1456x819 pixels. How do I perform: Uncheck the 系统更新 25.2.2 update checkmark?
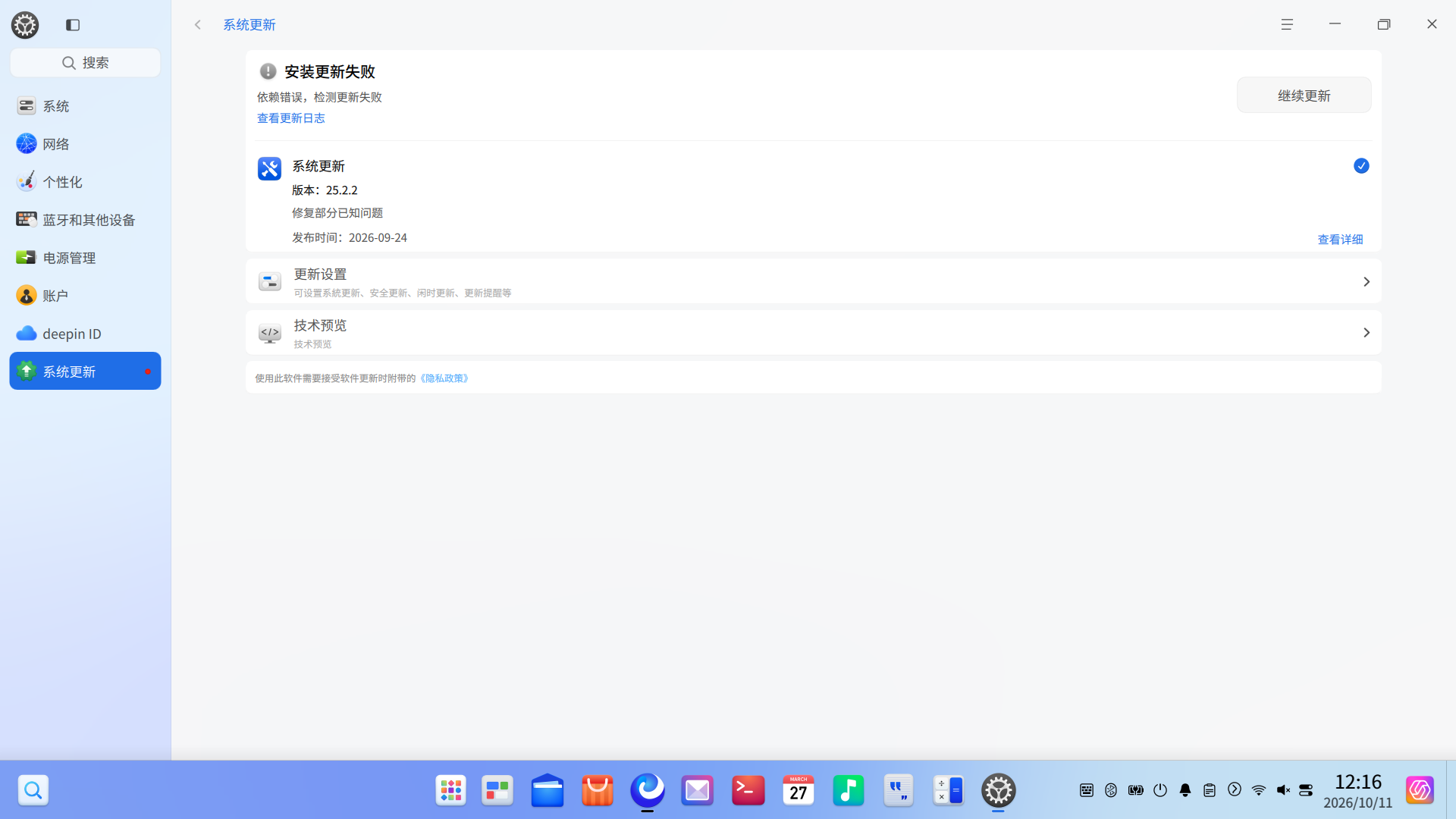tap(1361, 166)
